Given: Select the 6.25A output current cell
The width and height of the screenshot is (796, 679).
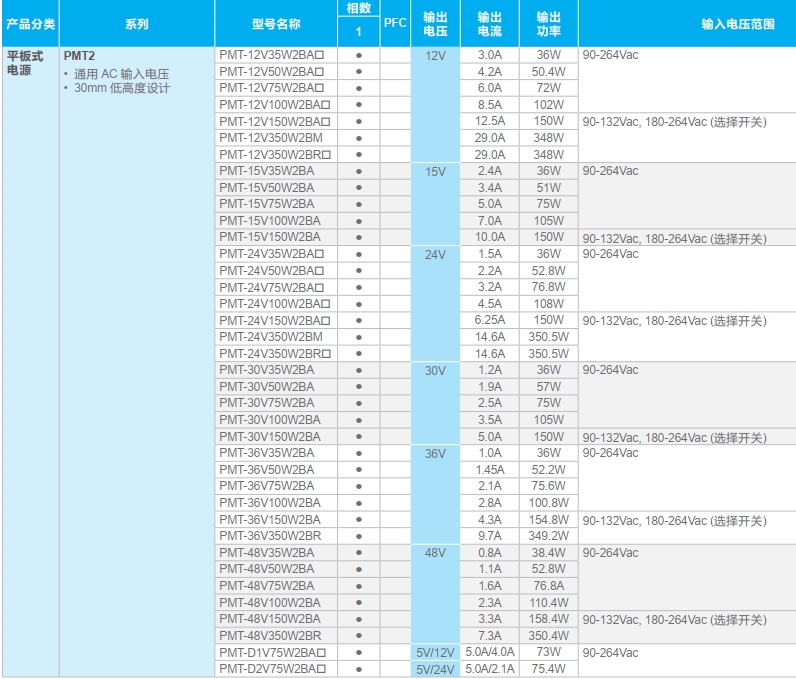Looking at the screenshot, I should (x=490, y=320).
